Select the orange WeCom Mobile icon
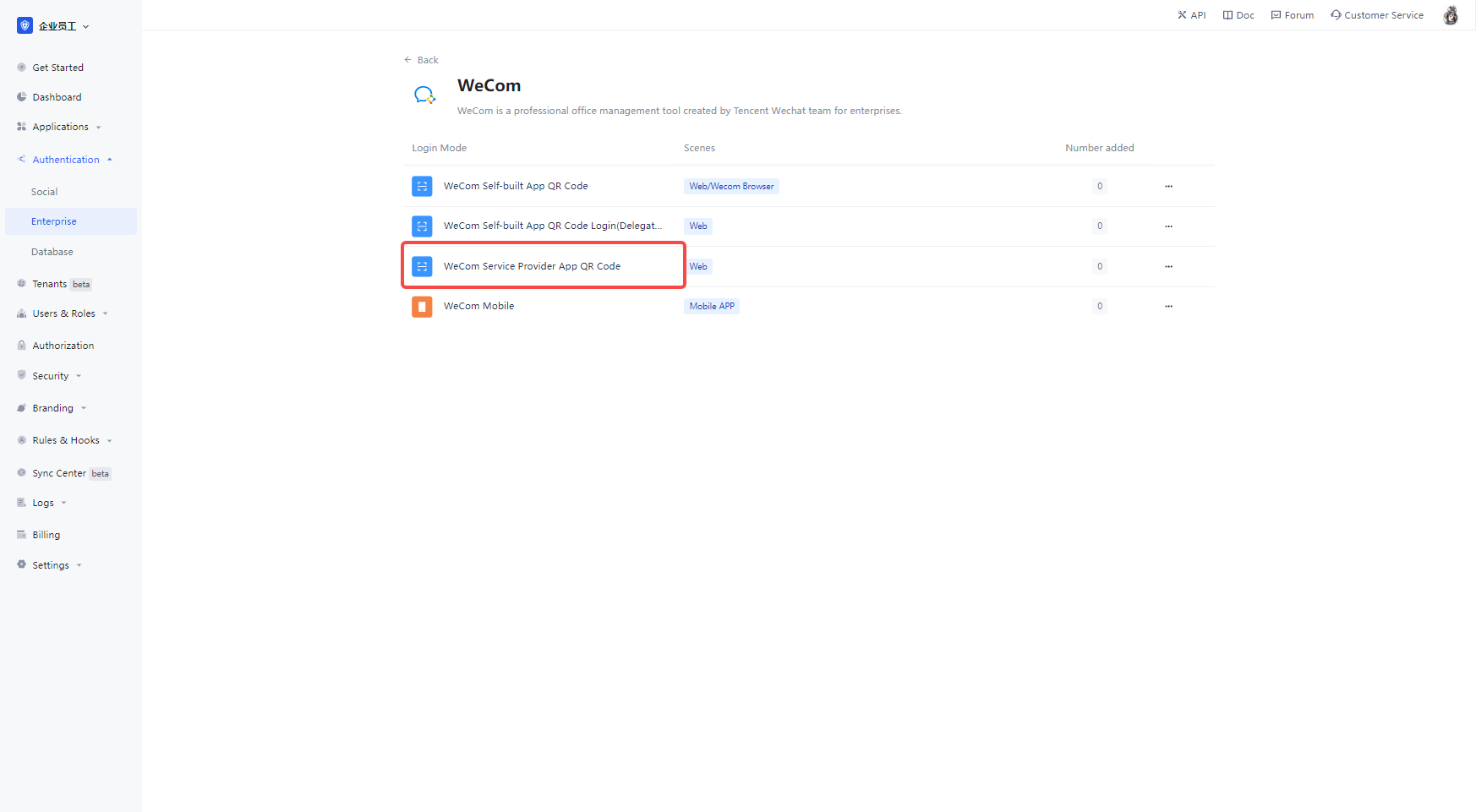Viewport: 1476px width, 812px height. click(x=422, y=306)
